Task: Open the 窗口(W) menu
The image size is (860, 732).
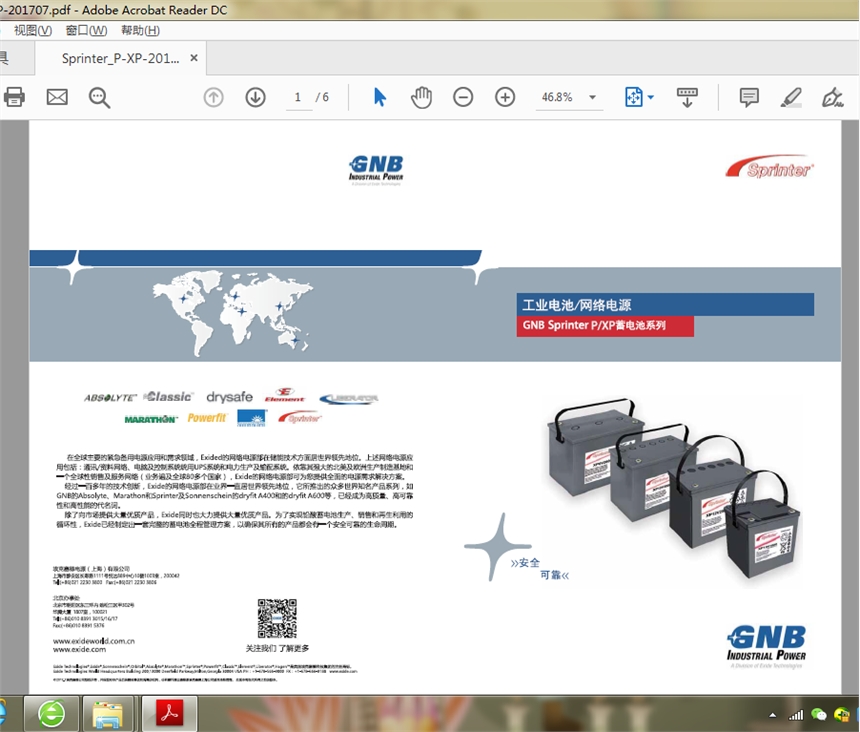Action: [86, 31]
